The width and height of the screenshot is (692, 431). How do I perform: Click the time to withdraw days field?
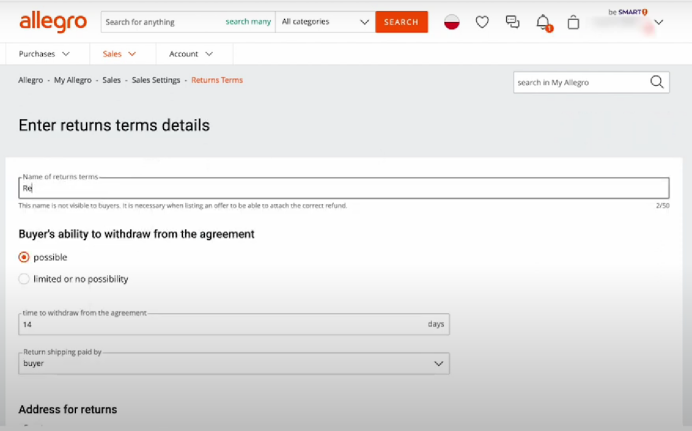click(x=220, y=324)
